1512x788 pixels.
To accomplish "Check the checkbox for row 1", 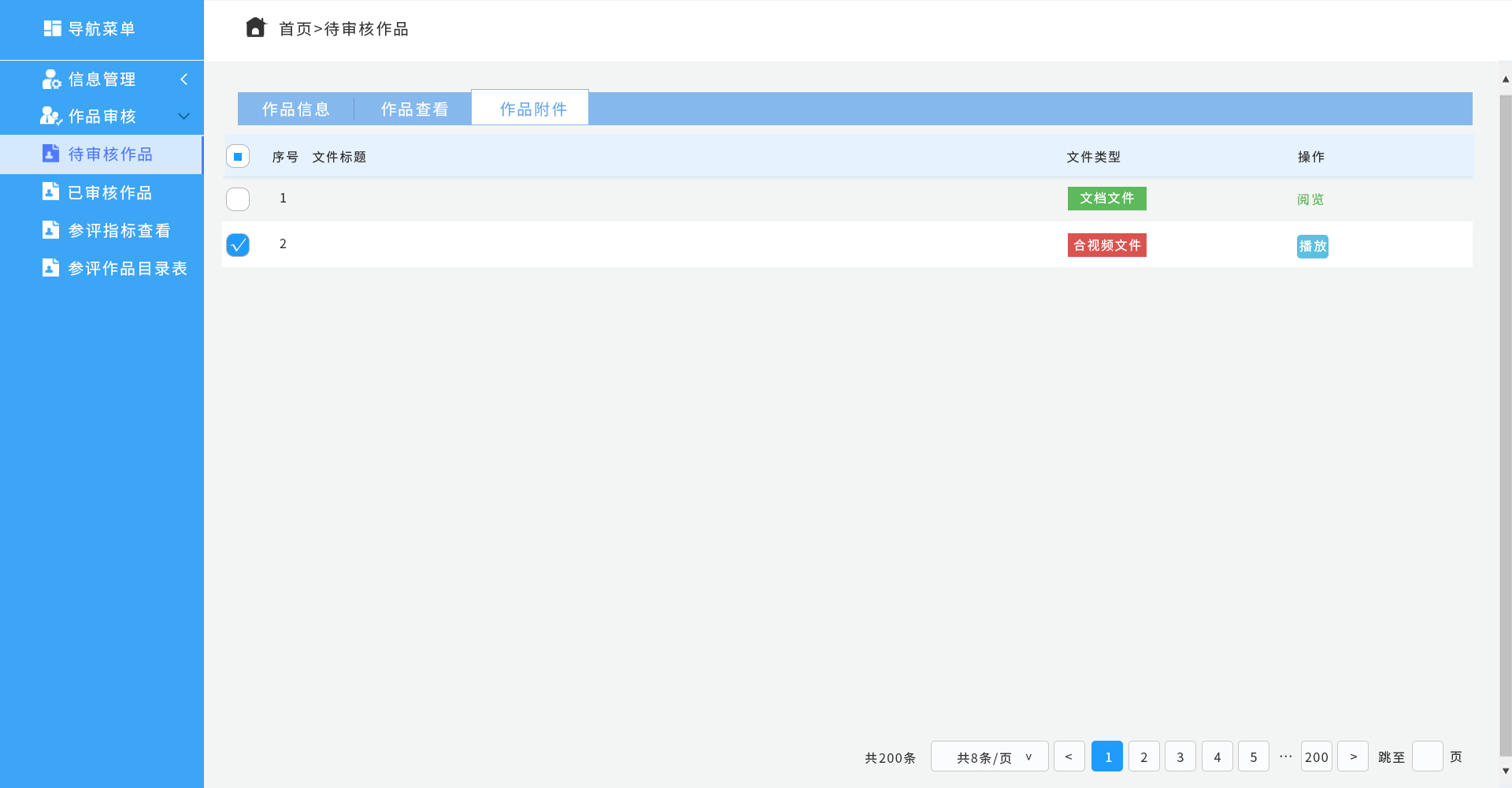I will click(x=238, y=199).
